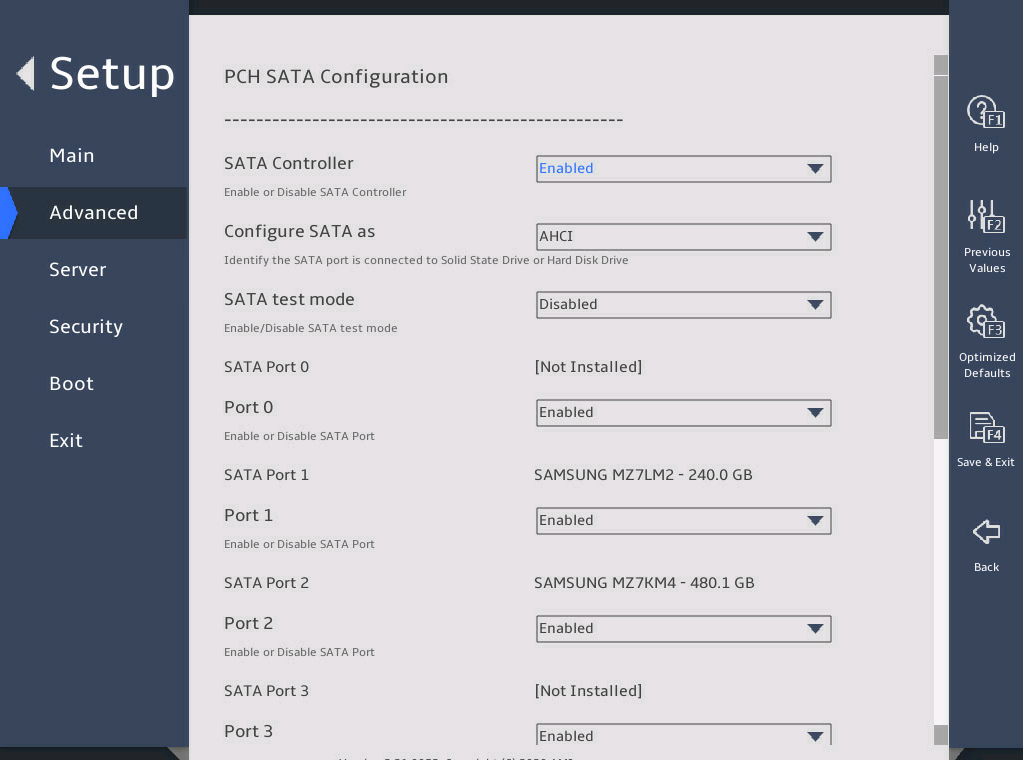This screenshot has width=1024, height=760.
Task: Open the Port 0 enable dropdown
Action: [x=683, y=413]
